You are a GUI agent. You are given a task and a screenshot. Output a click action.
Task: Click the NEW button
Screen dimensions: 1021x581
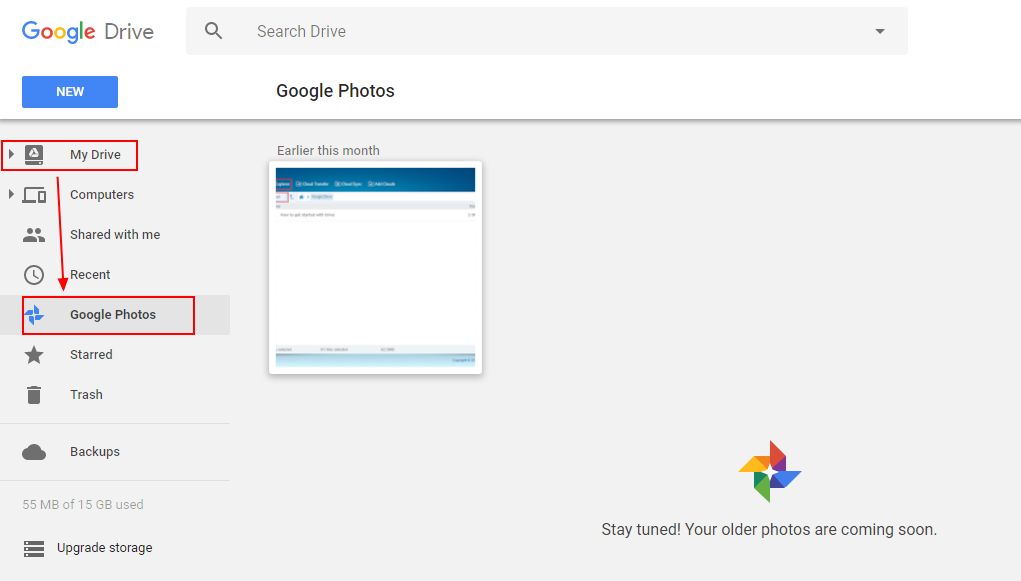click(69, 91)
